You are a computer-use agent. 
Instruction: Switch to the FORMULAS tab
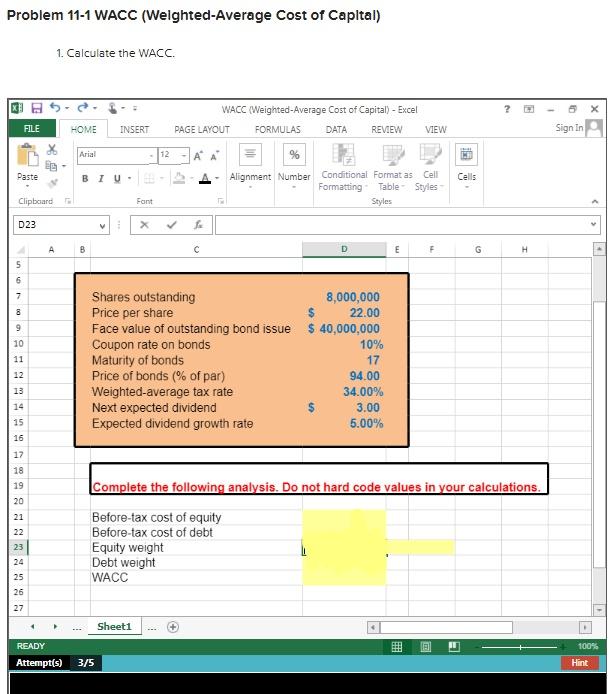[277, 130]
